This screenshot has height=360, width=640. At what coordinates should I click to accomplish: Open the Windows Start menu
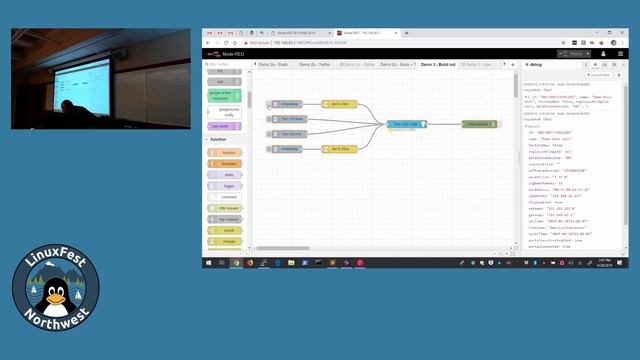click(x=209, y=263)
